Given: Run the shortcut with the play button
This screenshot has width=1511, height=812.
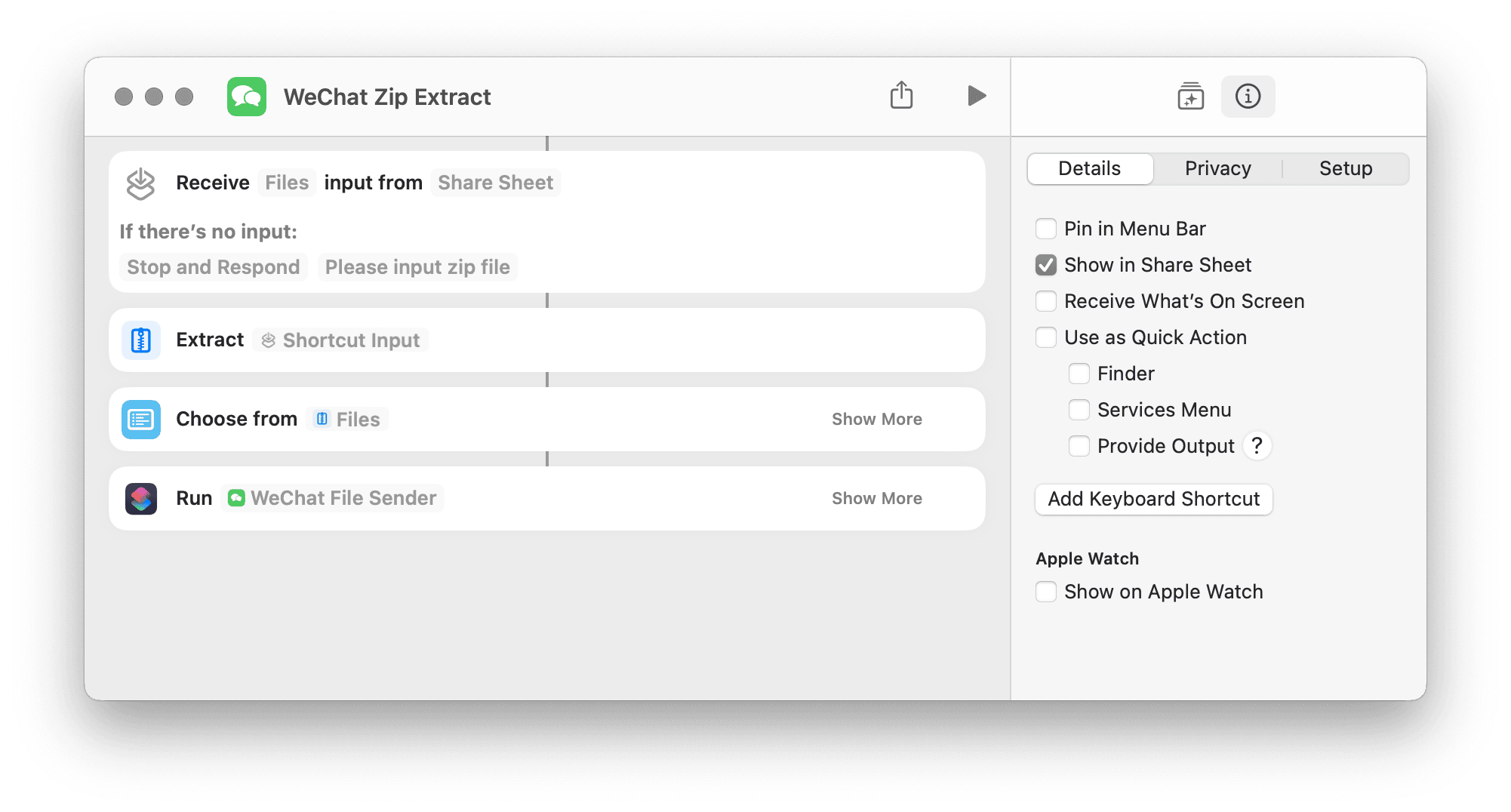Looking at the screenshot, I should tap(977, 96).
